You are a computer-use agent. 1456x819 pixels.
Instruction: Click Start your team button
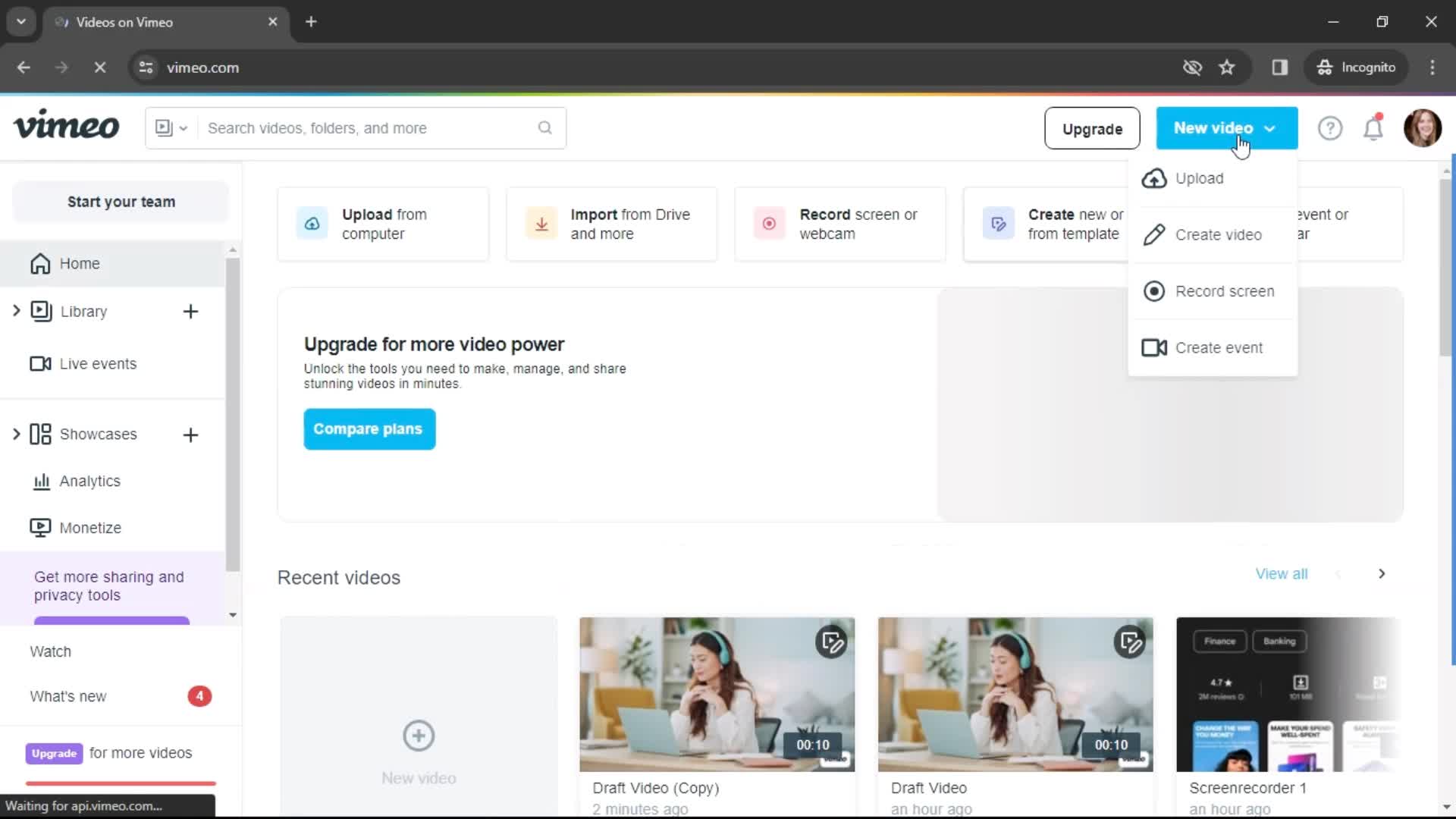point(121,202)
